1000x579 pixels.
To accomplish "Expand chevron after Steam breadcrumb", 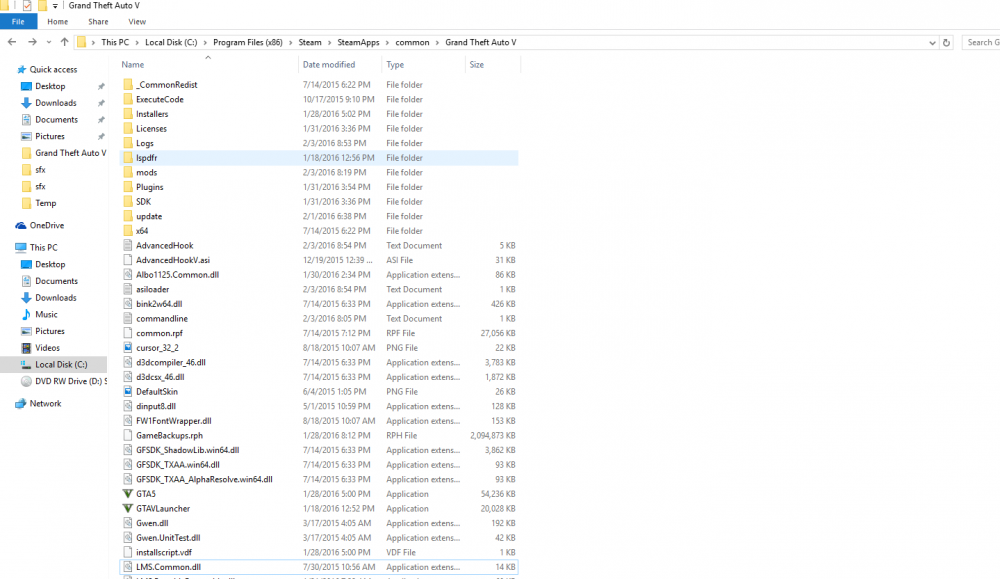I will coord(330,42).
